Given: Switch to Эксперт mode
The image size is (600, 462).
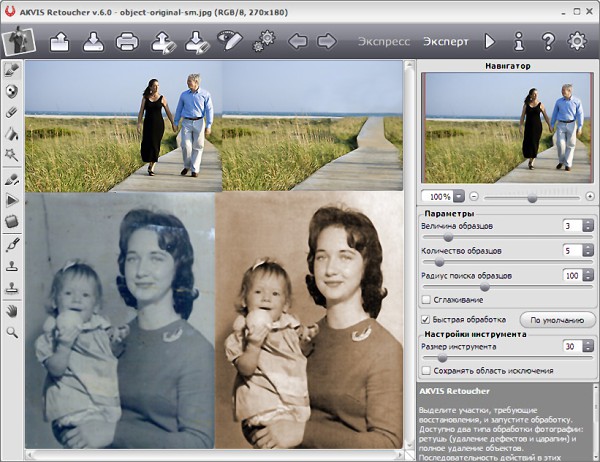Looking at the screenshot, I should point(446,41).
